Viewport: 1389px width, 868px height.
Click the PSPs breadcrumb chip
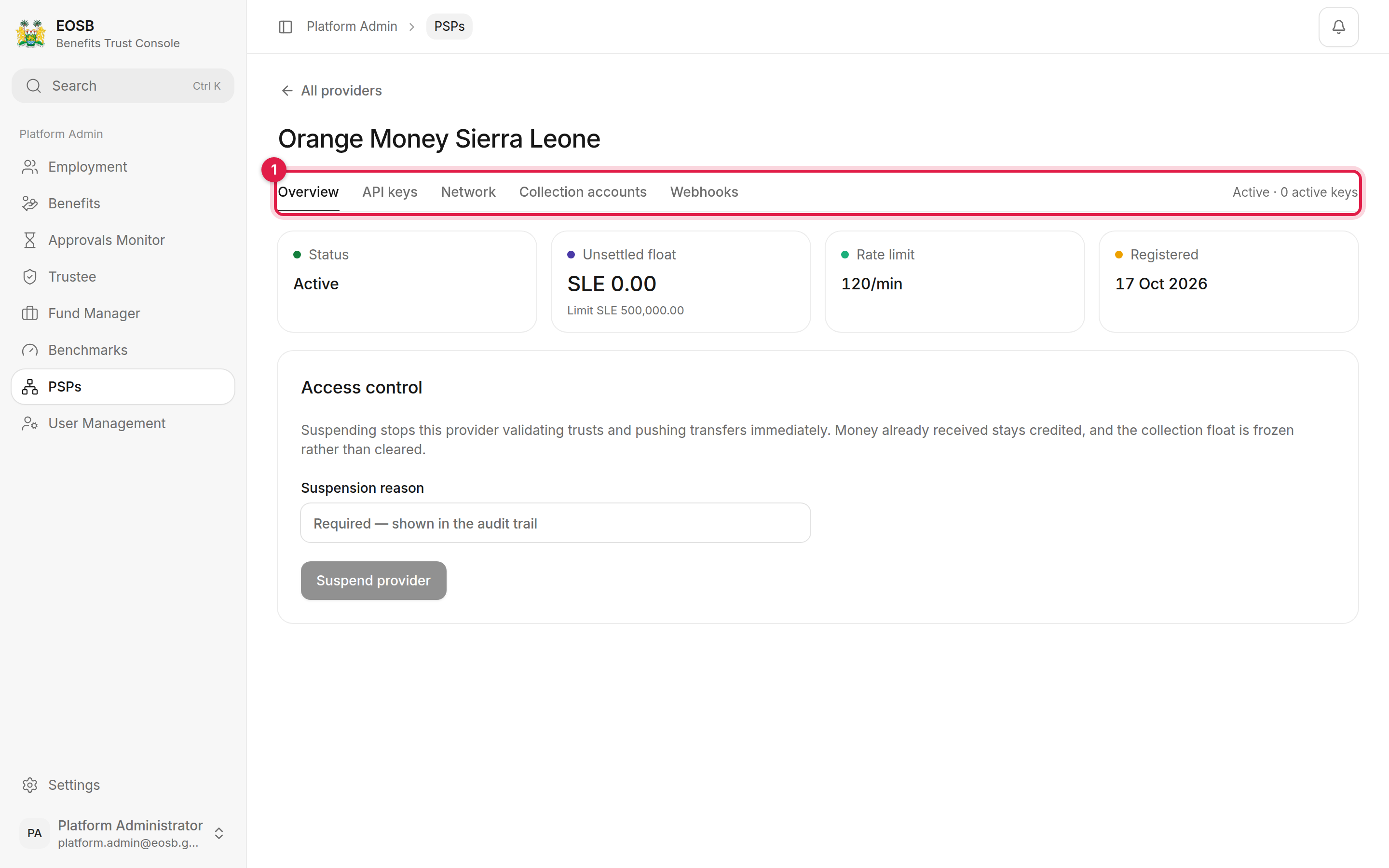[449, 27]
